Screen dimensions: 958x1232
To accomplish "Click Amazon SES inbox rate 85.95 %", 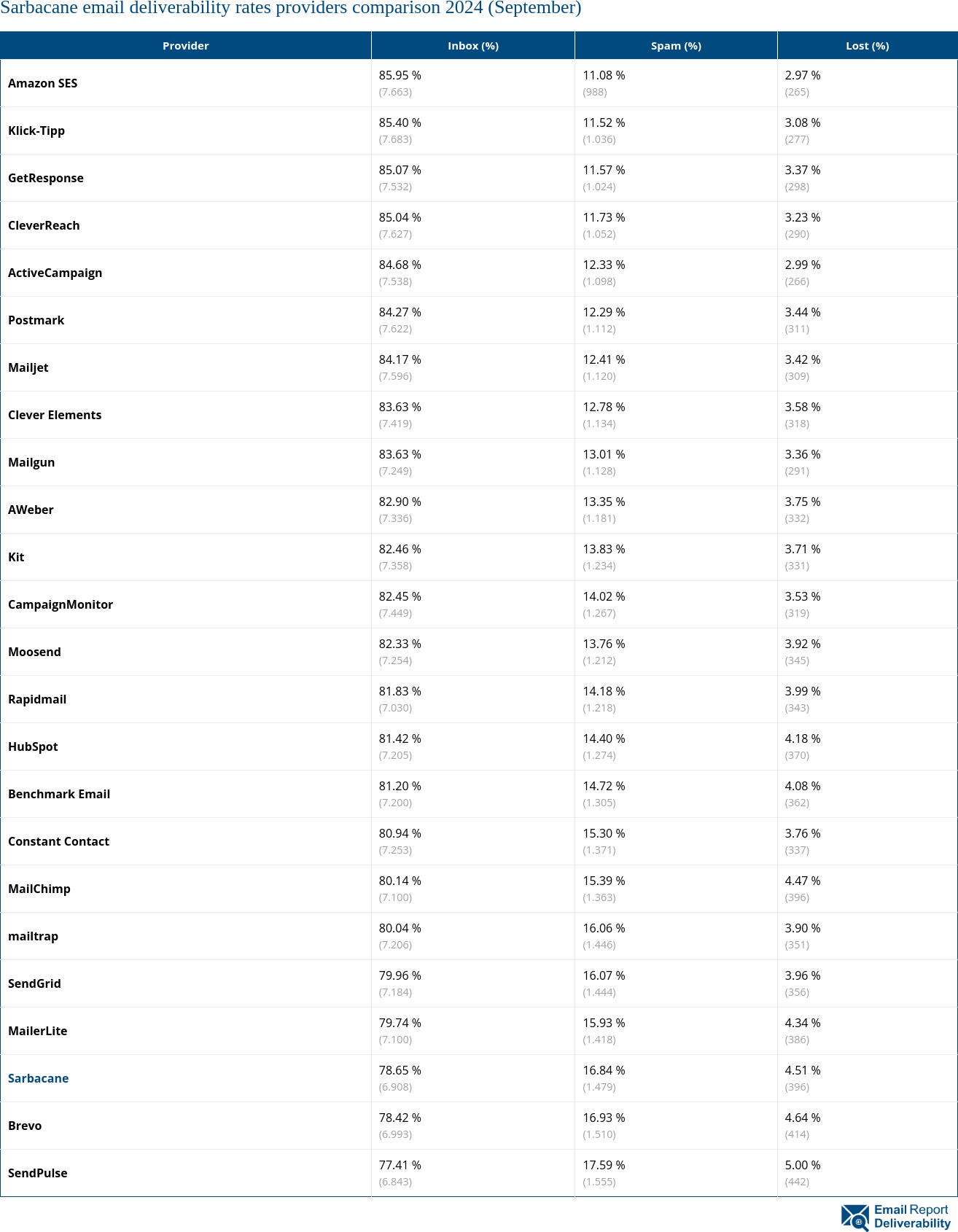I will coord(400,75).
